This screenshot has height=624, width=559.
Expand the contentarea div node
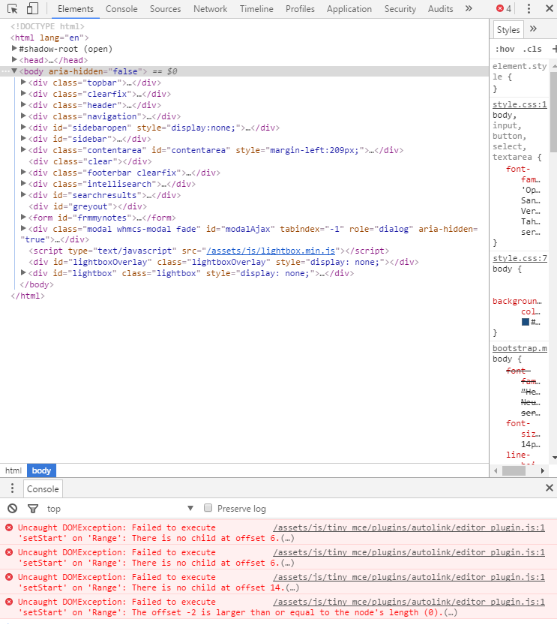pyautogui.click(x=23, y=150)
